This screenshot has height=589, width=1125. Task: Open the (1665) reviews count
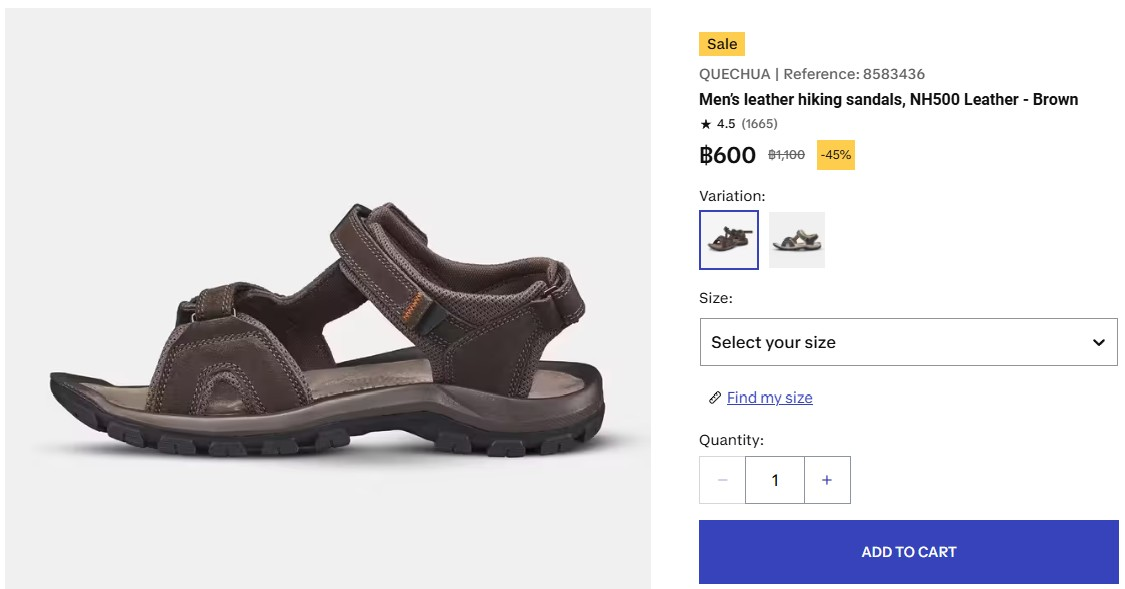(x=760, y=124)
